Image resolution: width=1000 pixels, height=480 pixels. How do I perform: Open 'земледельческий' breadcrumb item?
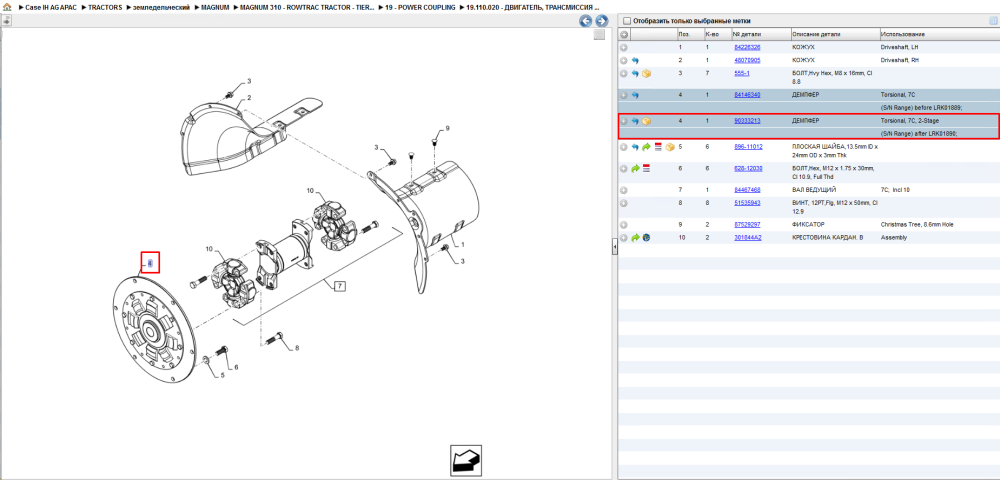tap(163, 8)
